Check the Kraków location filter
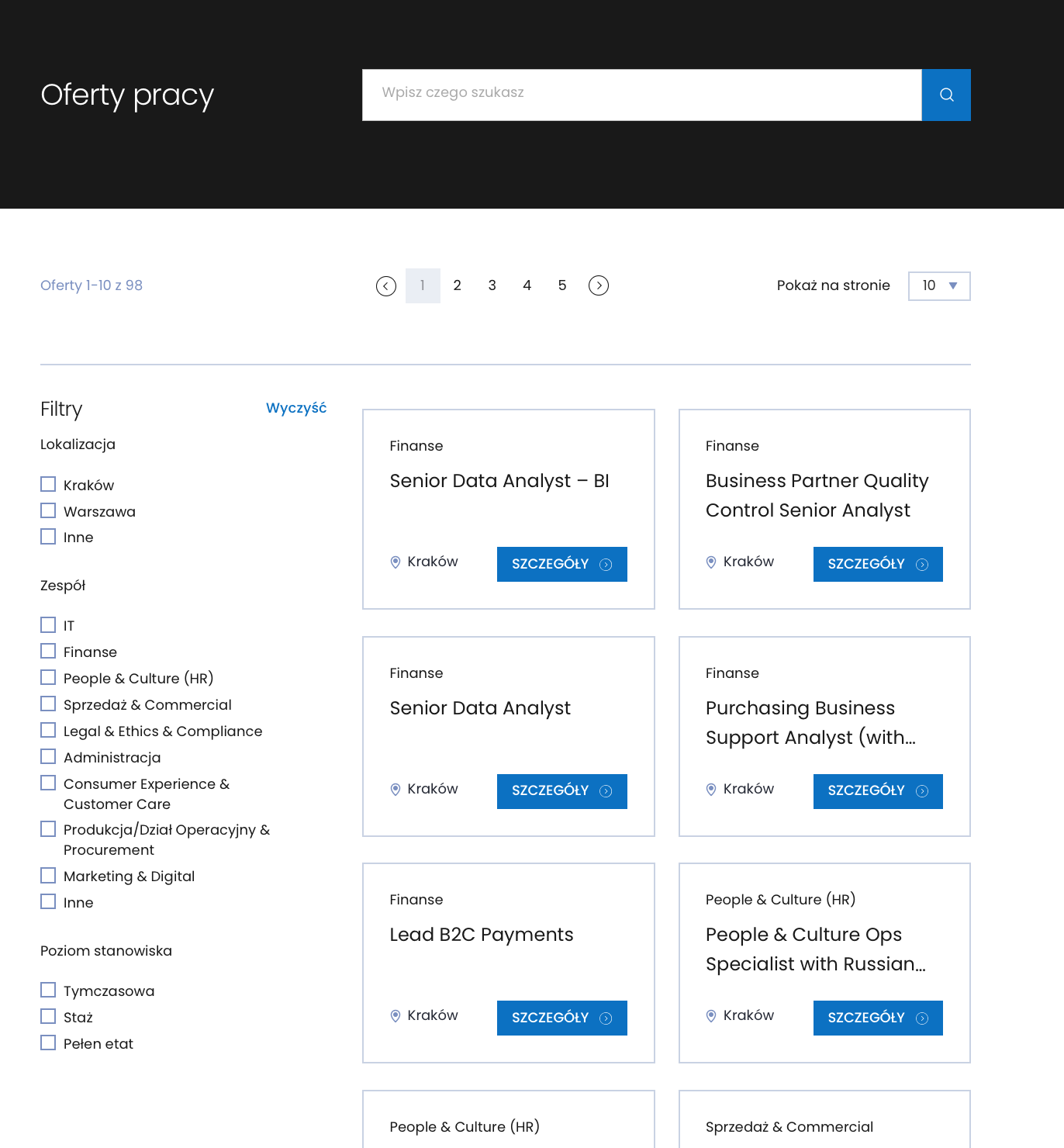Viewport: 1064px width, 1148px height. [48, 485]
